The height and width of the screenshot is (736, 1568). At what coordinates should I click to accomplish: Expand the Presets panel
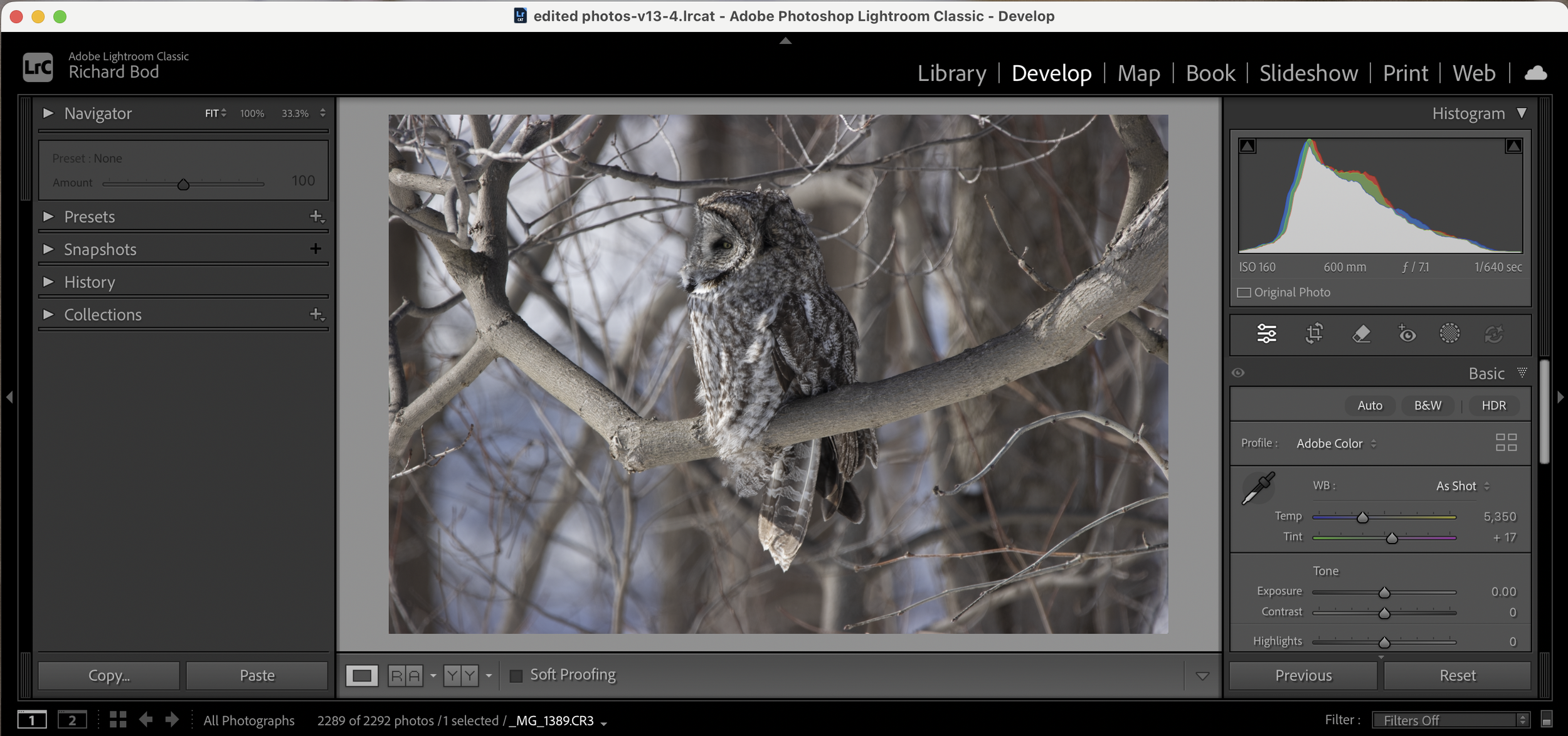[x=48, y=217]
